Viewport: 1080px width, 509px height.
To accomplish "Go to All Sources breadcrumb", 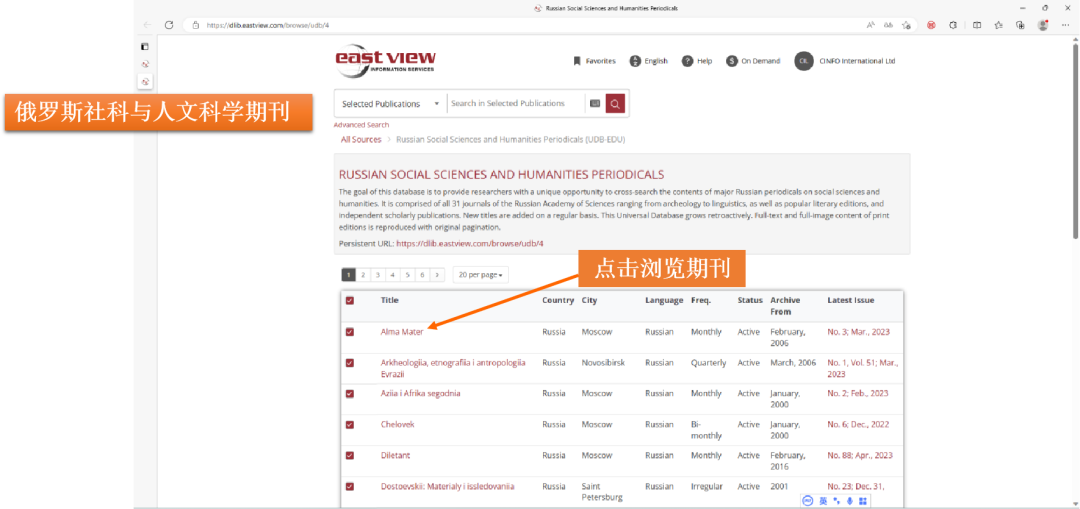I will pos(361,139).
